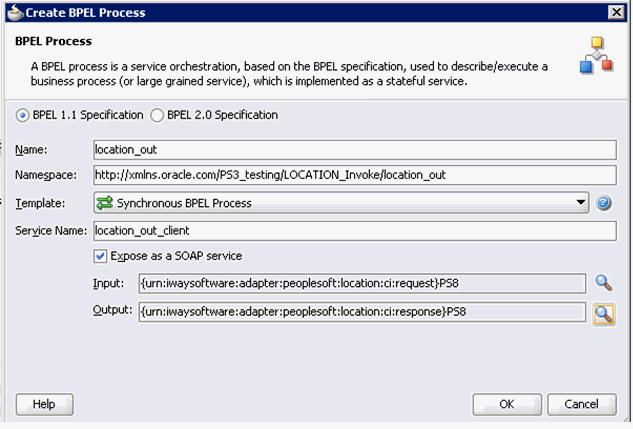Select BPEL 2.0 Specification radio button

157,115
